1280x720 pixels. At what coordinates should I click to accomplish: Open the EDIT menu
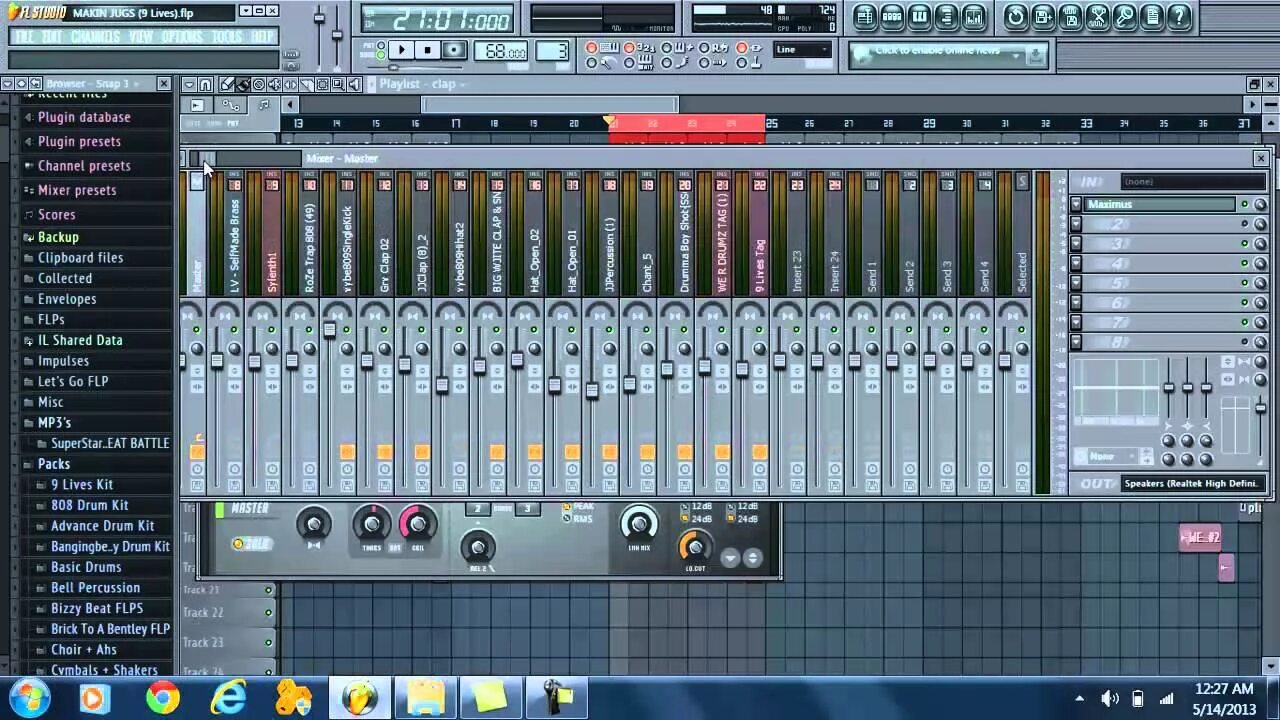[x=52, y=37]
